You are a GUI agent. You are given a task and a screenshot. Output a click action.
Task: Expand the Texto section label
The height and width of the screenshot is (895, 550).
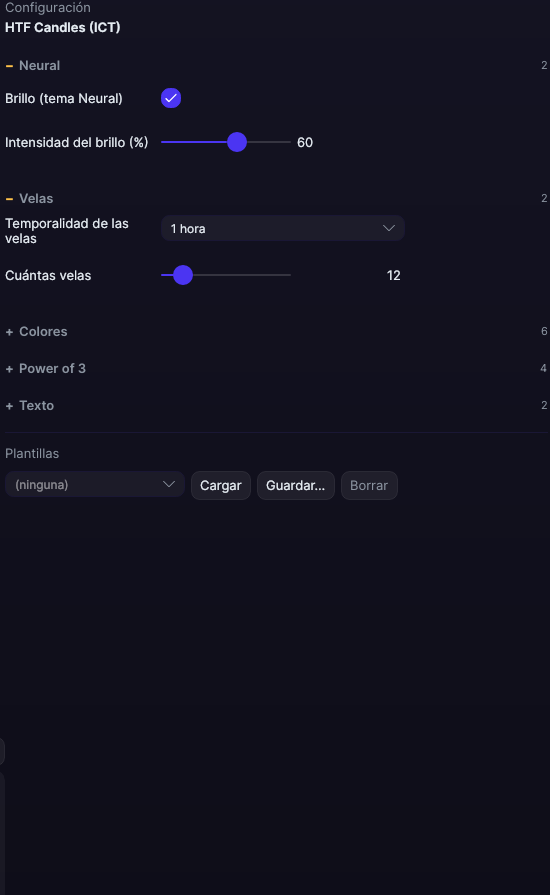(x=37, y=406)
